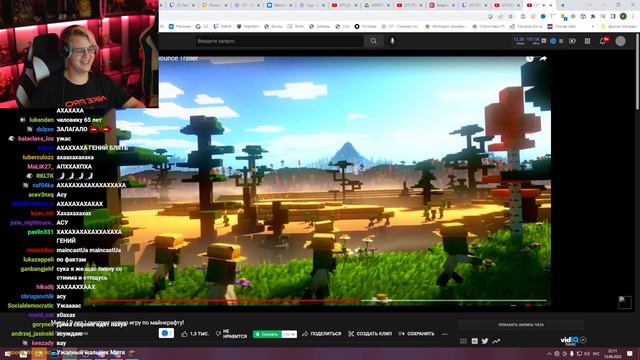The image size is (640, 360).
Task: Open the YouTube apps grid icon
Action: 587,41
